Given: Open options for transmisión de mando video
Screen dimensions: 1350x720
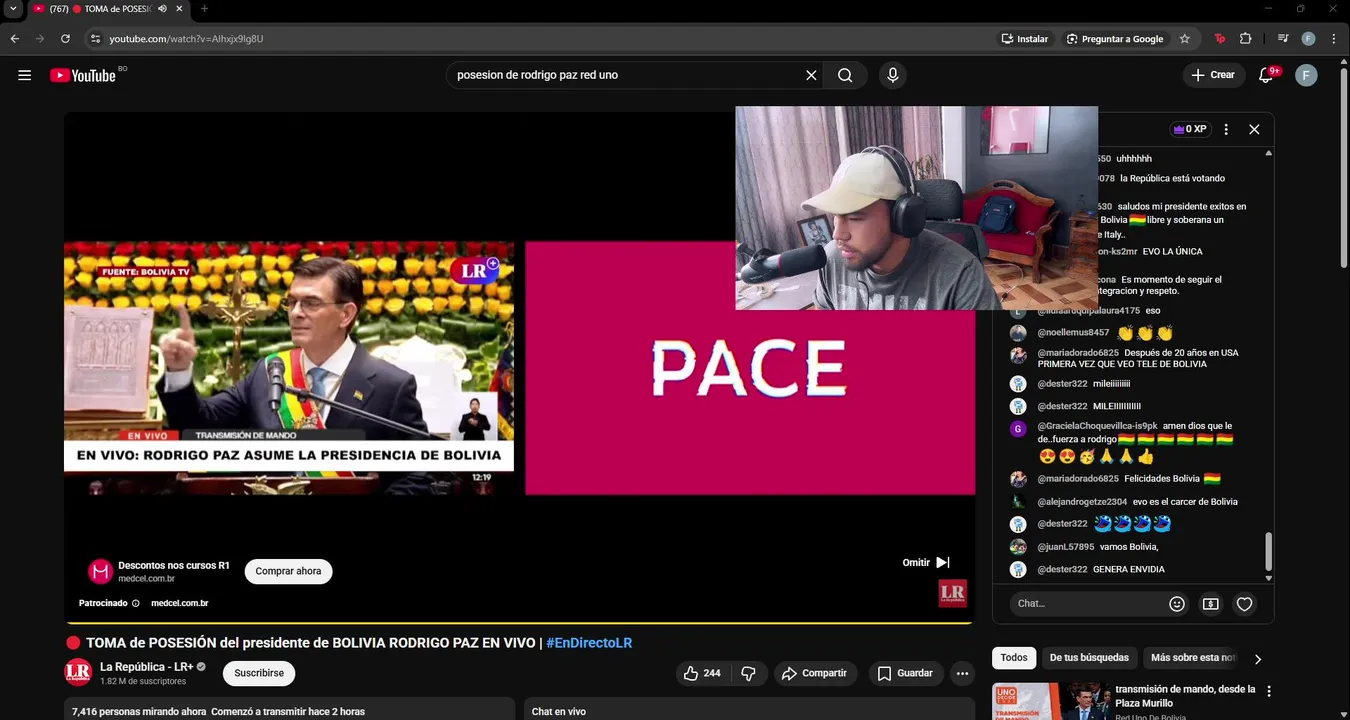Looking at the screenshot, I should [x=1269, y=691].
